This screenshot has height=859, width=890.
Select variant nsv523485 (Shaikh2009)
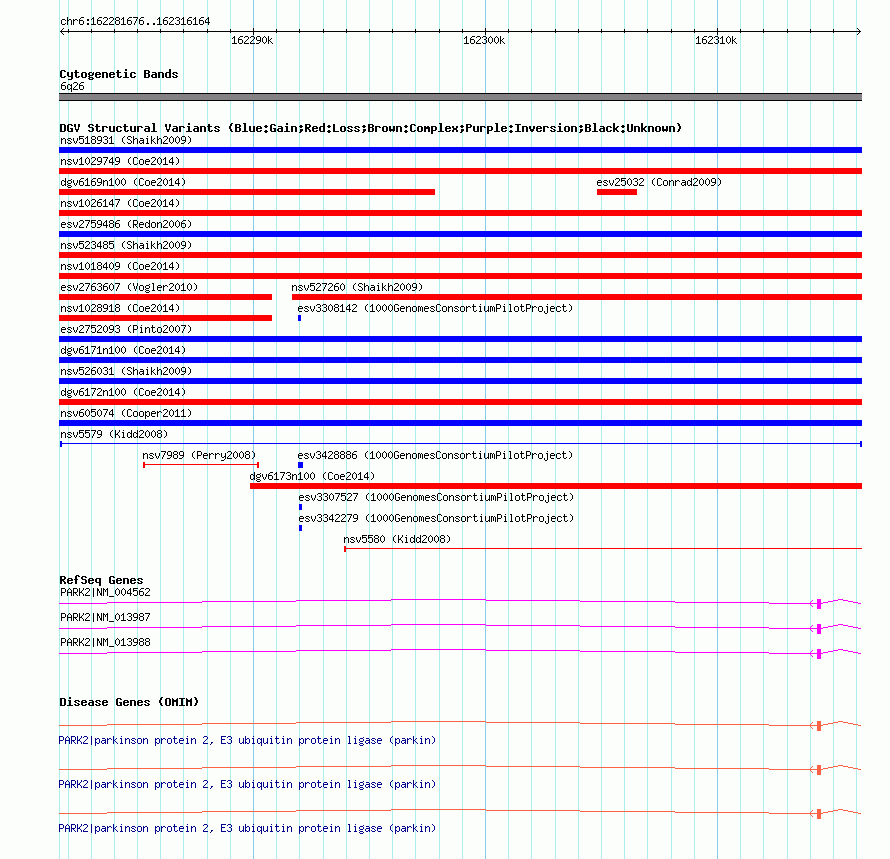[x=126, y=245]
